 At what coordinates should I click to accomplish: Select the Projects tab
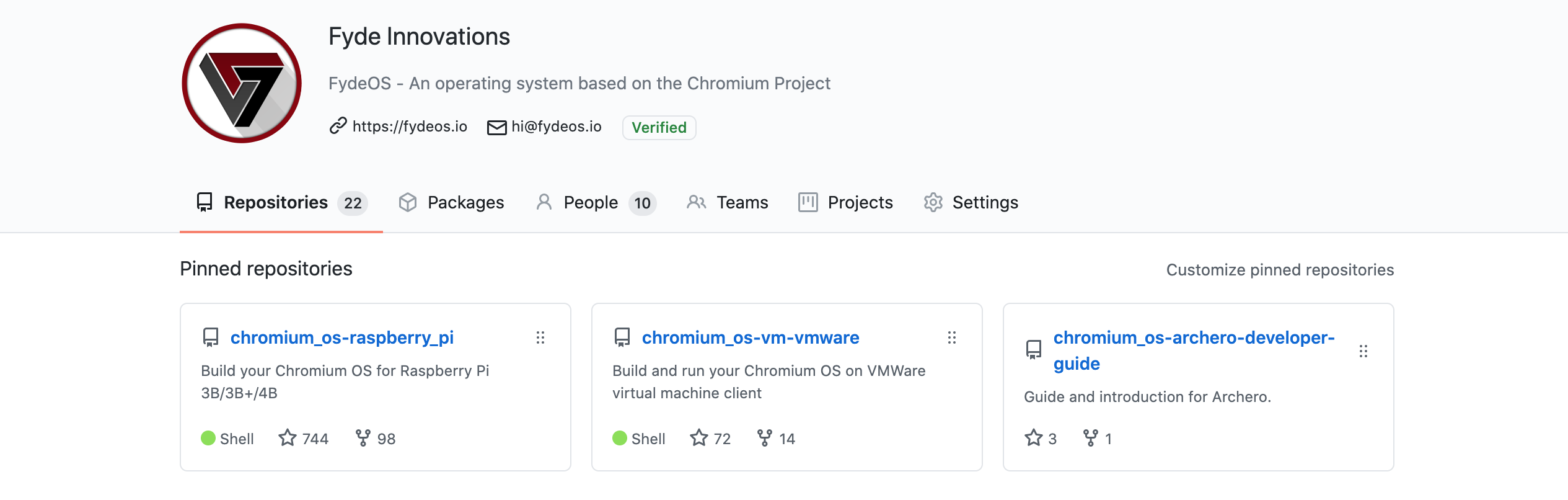(860, 203)
